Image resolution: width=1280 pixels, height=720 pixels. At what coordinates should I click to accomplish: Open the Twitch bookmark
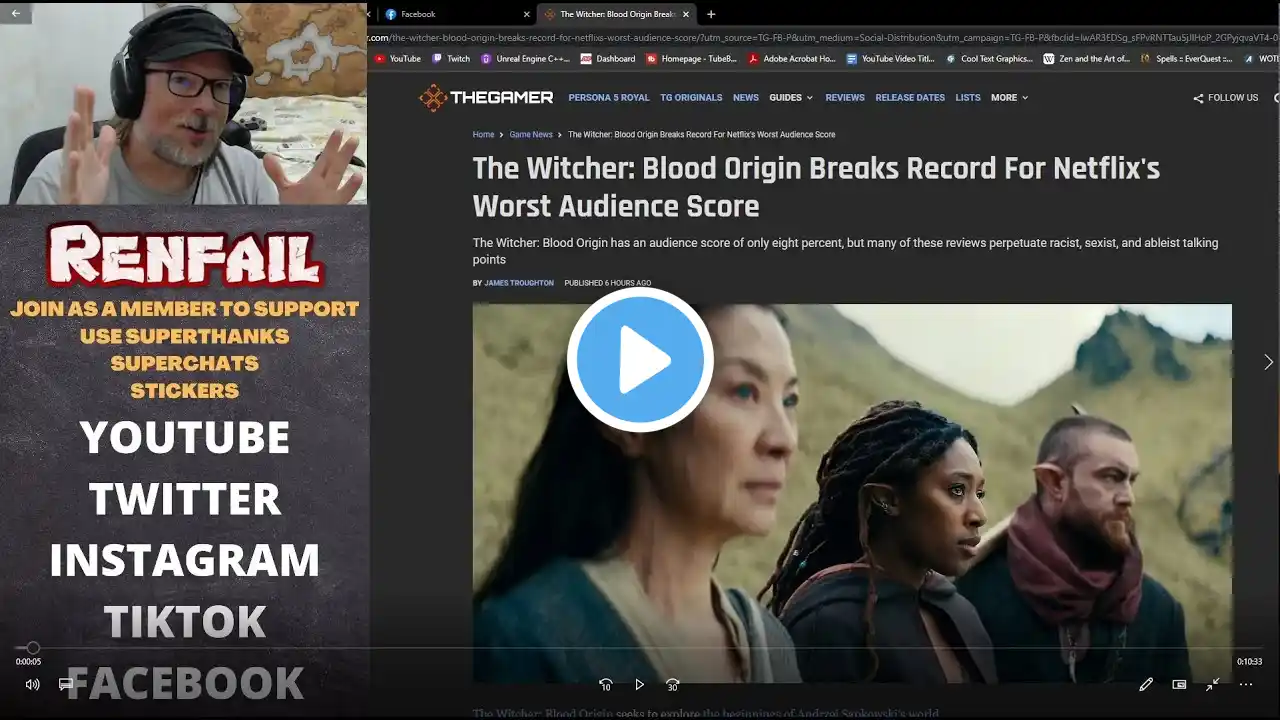click(x=451, y=59)
